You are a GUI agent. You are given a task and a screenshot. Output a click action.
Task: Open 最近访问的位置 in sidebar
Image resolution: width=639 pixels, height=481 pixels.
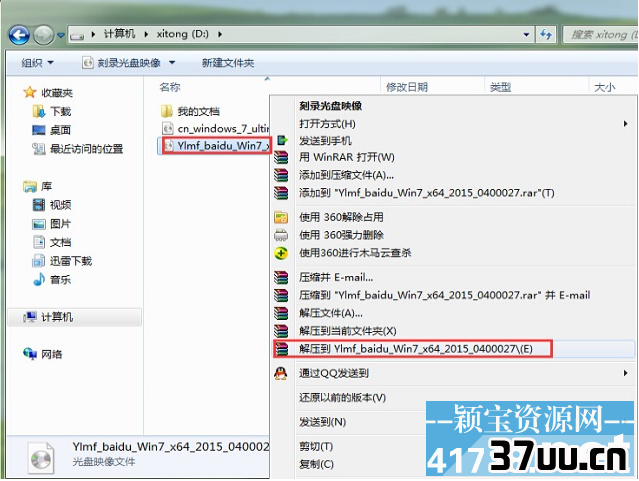click(x=86, y=149)
